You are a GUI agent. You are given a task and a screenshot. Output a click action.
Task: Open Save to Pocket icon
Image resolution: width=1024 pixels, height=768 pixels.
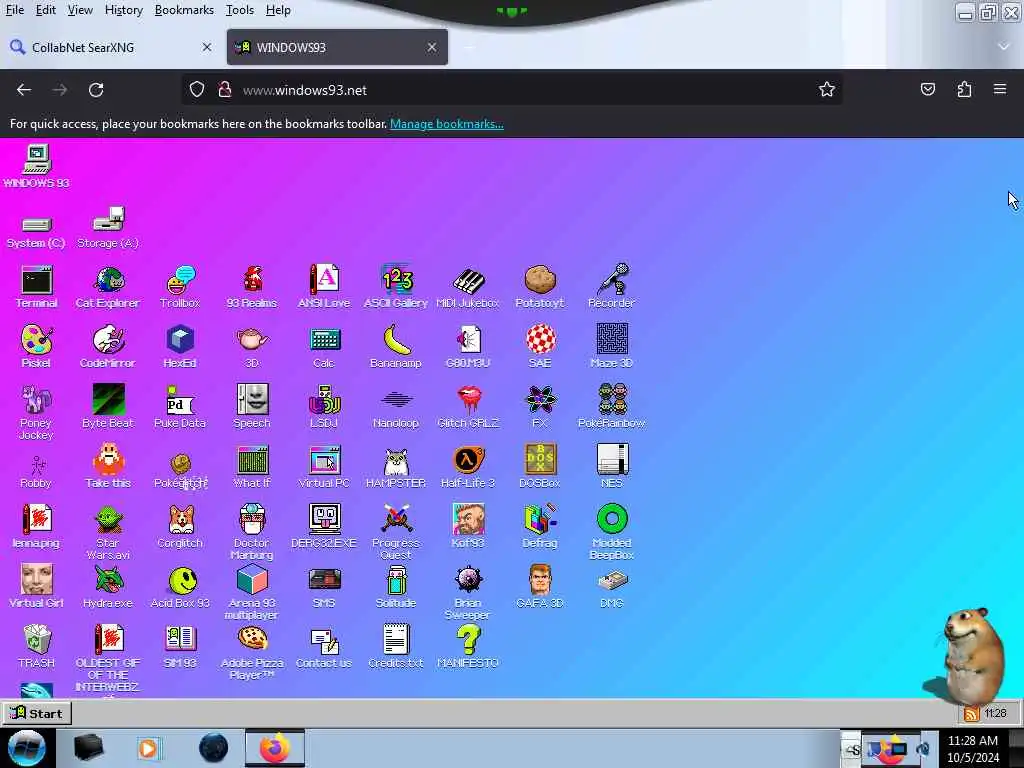tap(927, 89)
